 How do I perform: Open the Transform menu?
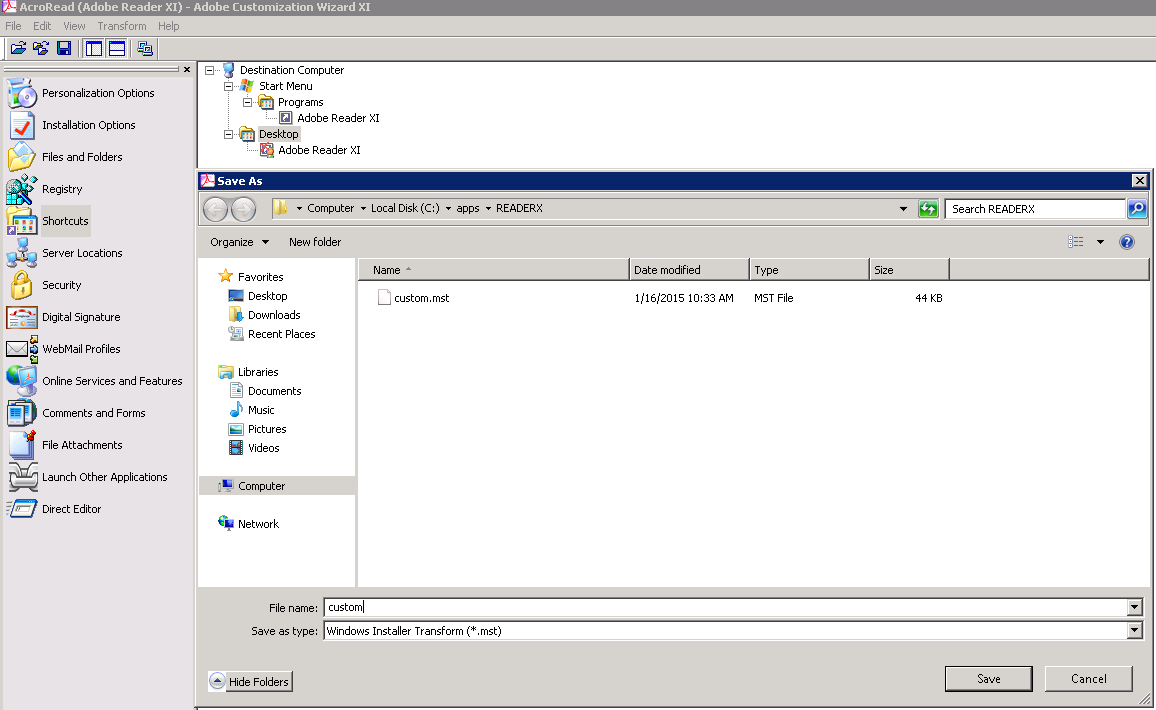(121, 26)
